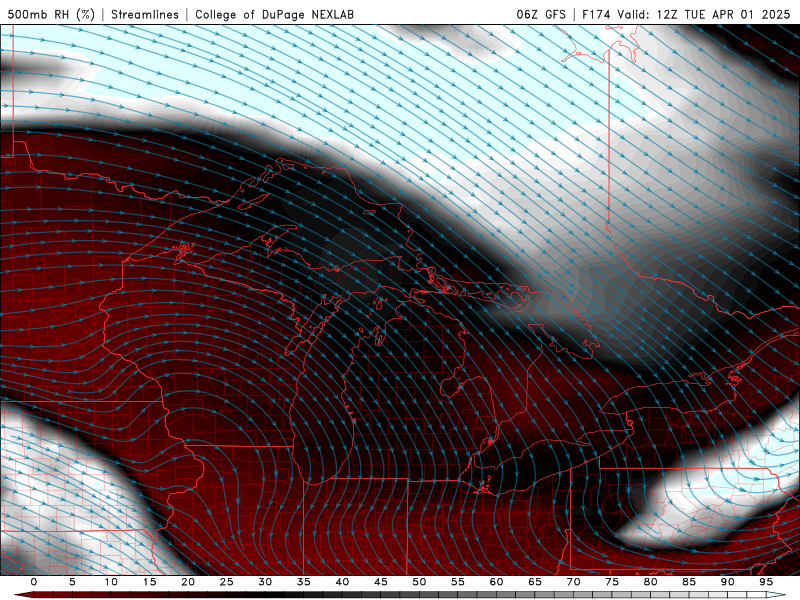
Task: Pick the colorbar value "85"
Action: tap(689, 582)
